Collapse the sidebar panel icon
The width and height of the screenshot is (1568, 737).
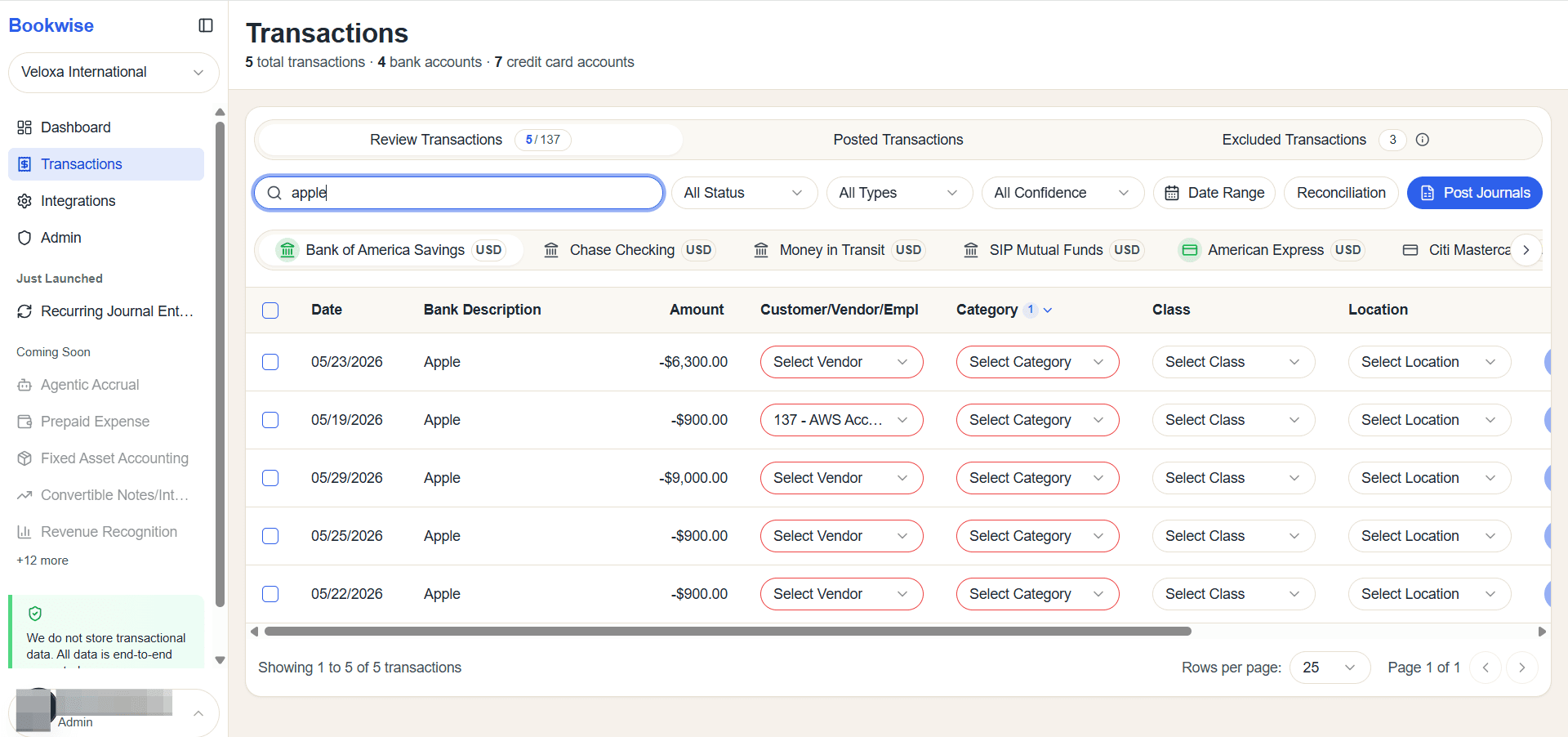point(206,25)
